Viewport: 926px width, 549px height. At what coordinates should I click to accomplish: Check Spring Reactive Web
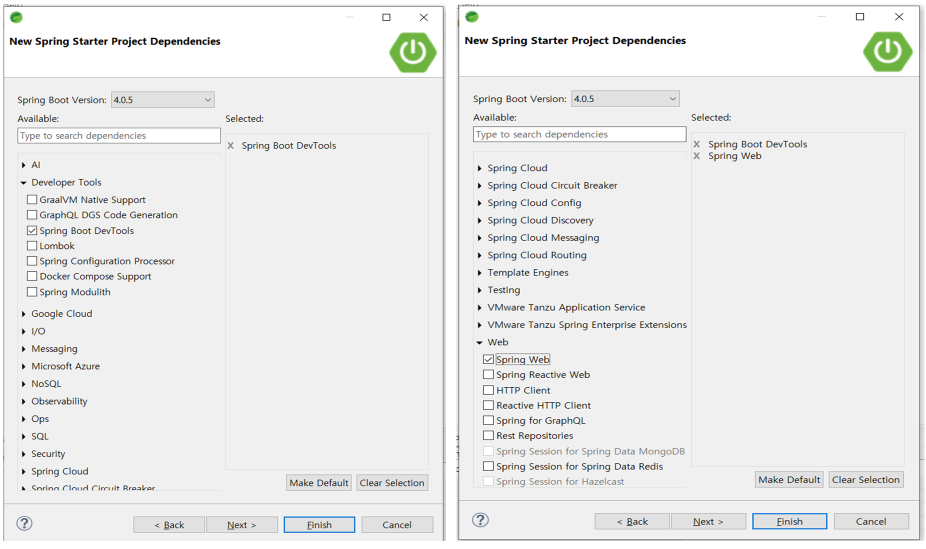point(488,374)
